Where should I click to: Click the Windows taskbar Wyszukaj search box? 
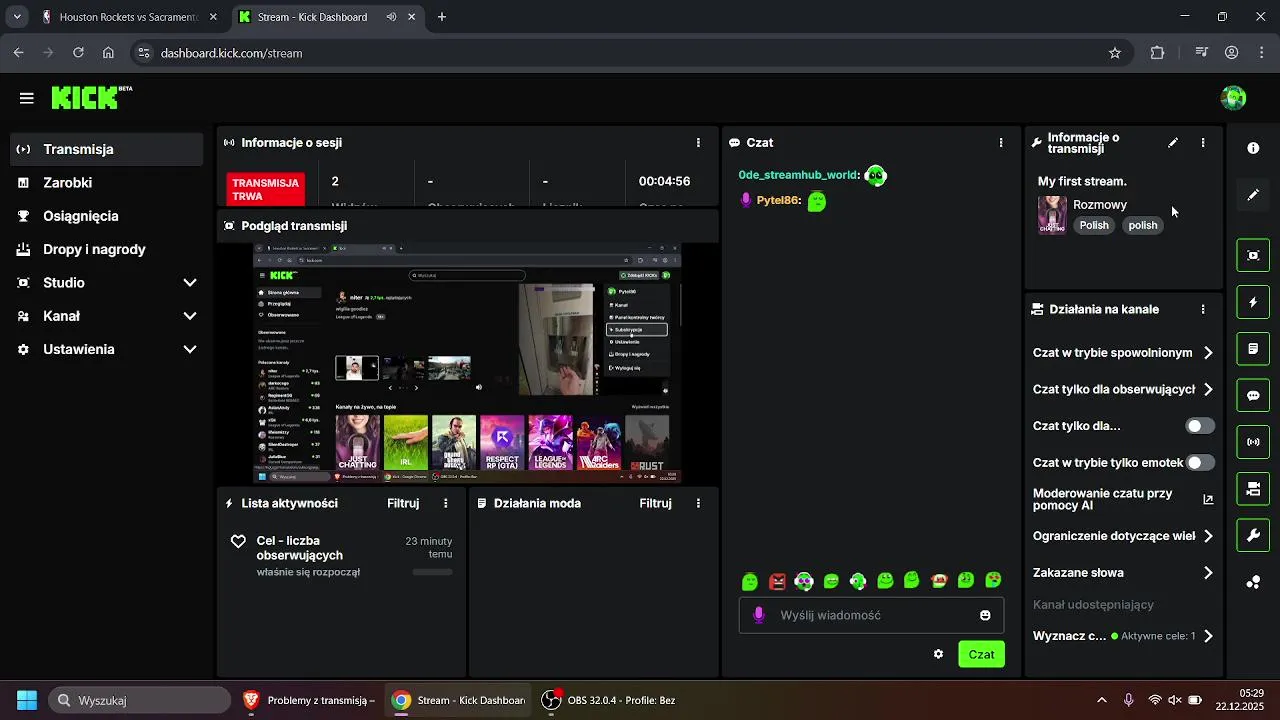pyautogui.click(x=140, y=700)
